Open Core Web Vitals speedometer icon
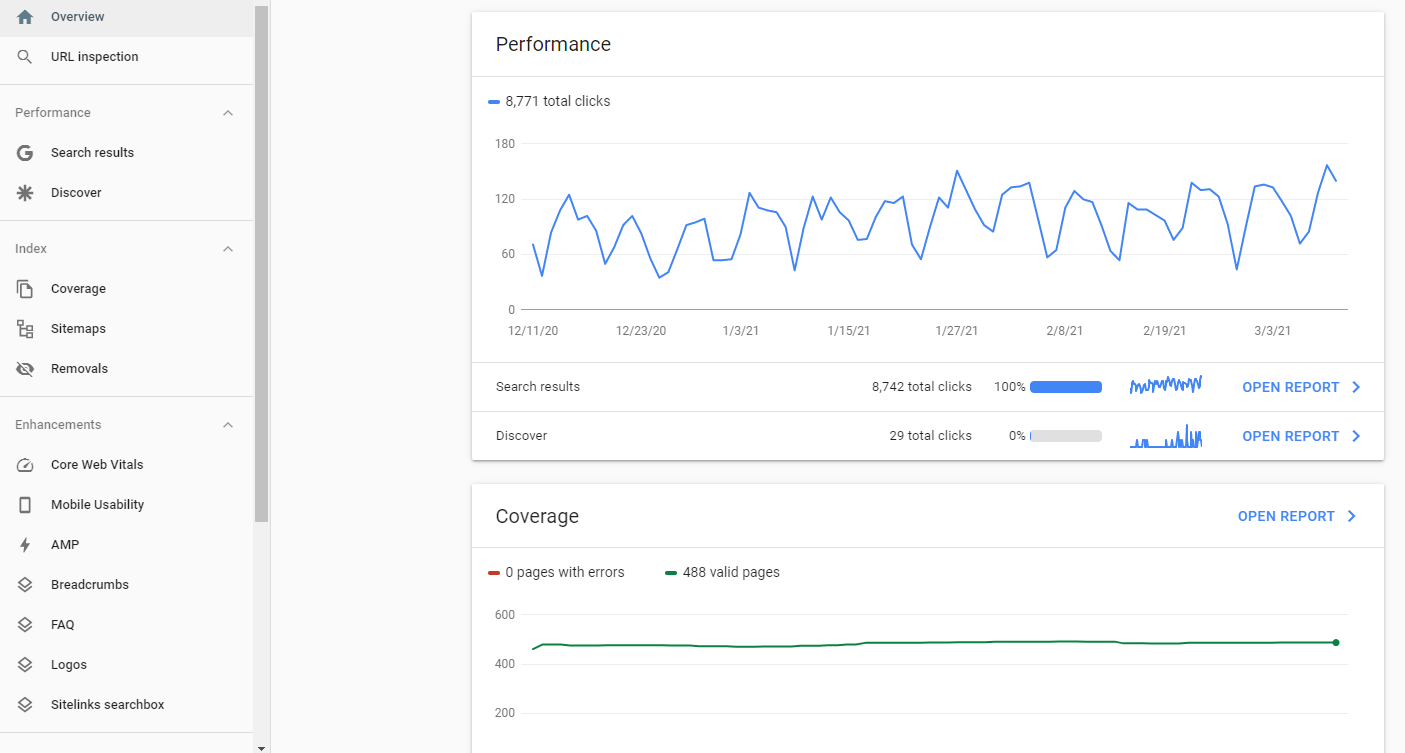The width and height of the screenshot is (1405, 753). click(x=25, y=464)
